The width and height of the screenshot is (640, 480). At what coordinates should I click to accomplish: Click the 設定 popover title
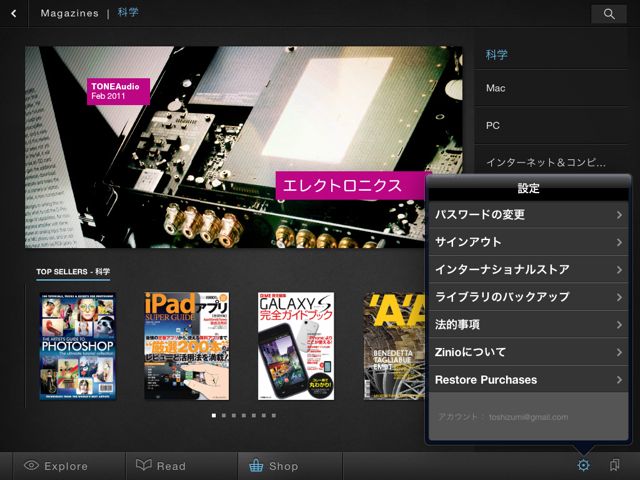529,188
